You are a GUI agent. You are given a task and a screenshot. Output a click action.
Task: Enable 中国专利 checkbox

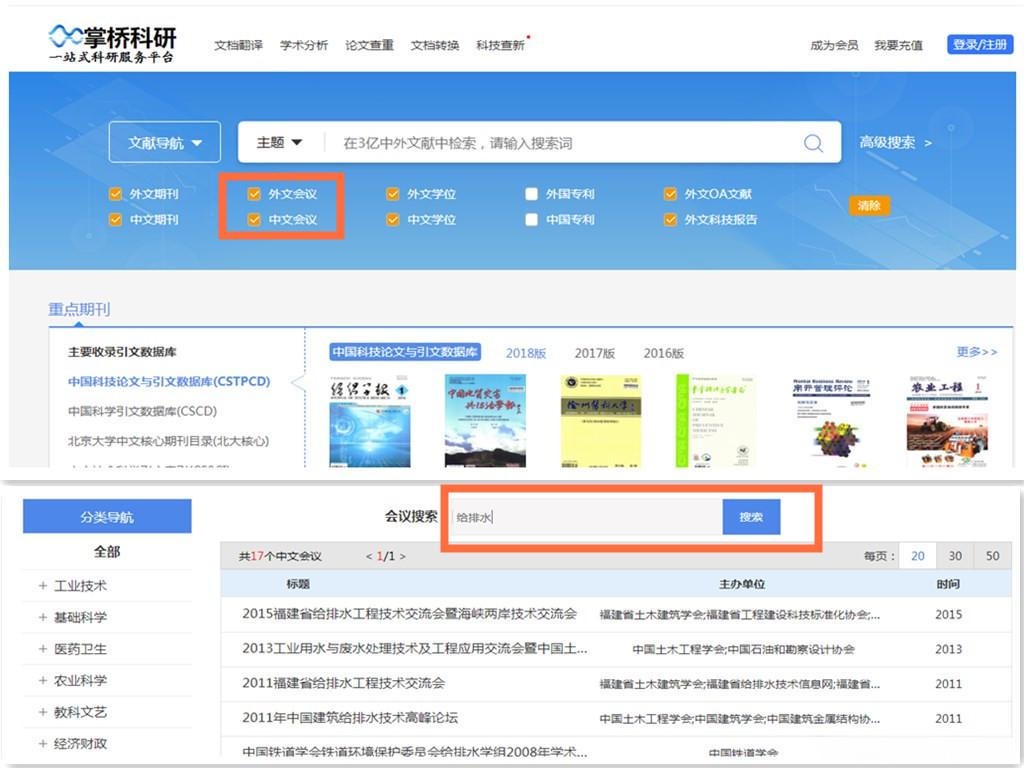click(532, 219)
